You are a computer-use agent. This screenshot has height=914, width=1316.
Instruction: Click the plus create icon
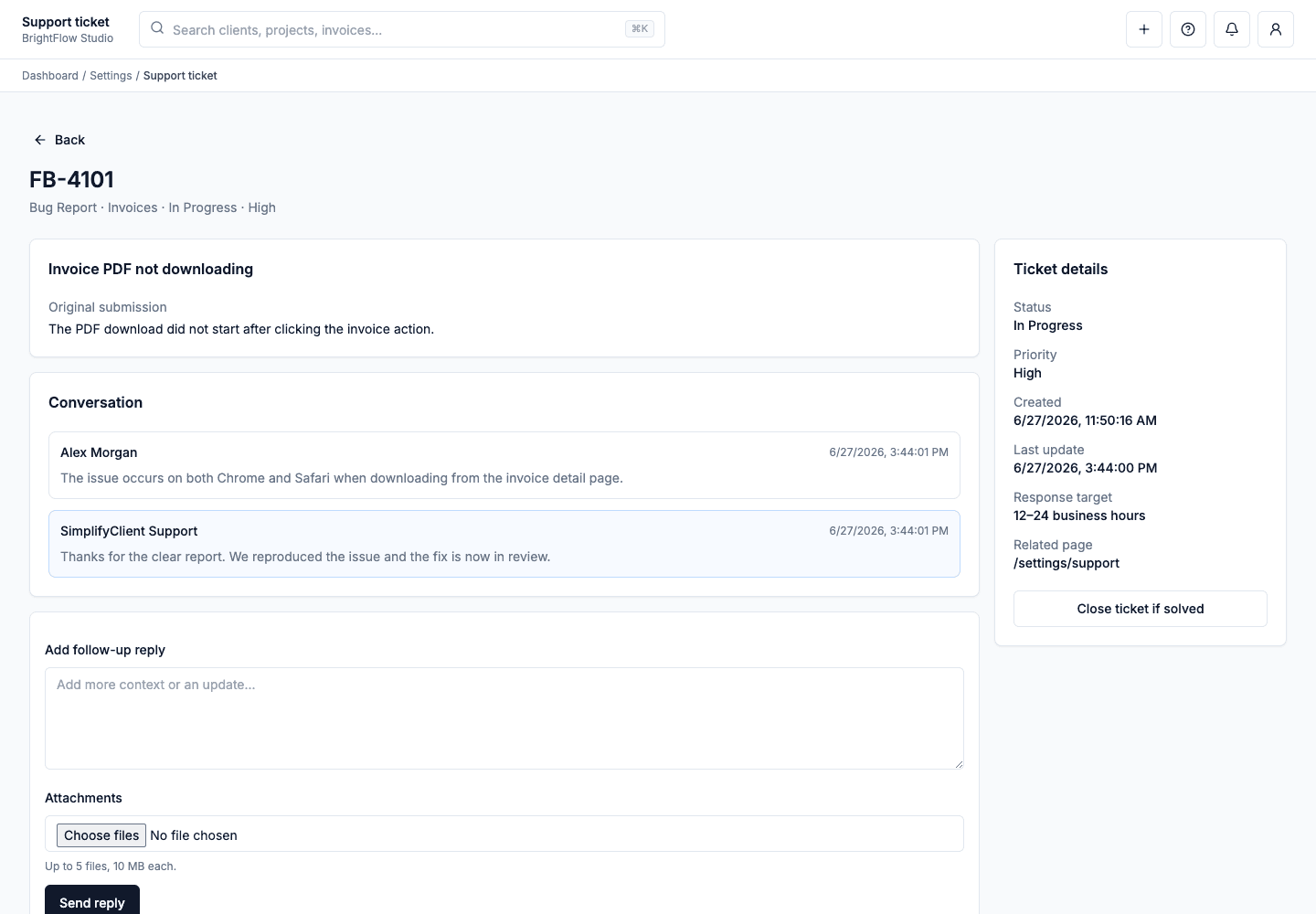coord(1143,29)
